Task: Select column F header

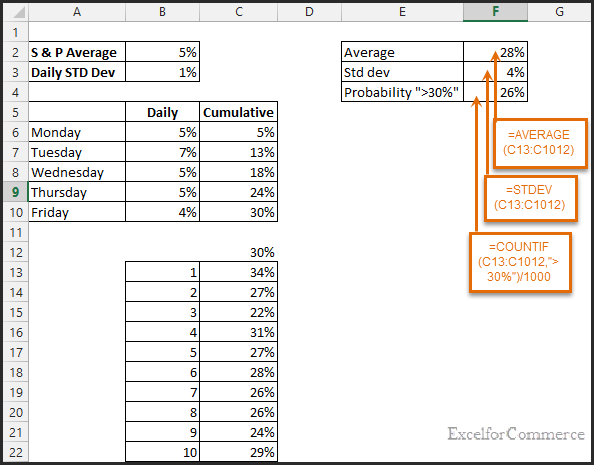Action: click(495, 12)
